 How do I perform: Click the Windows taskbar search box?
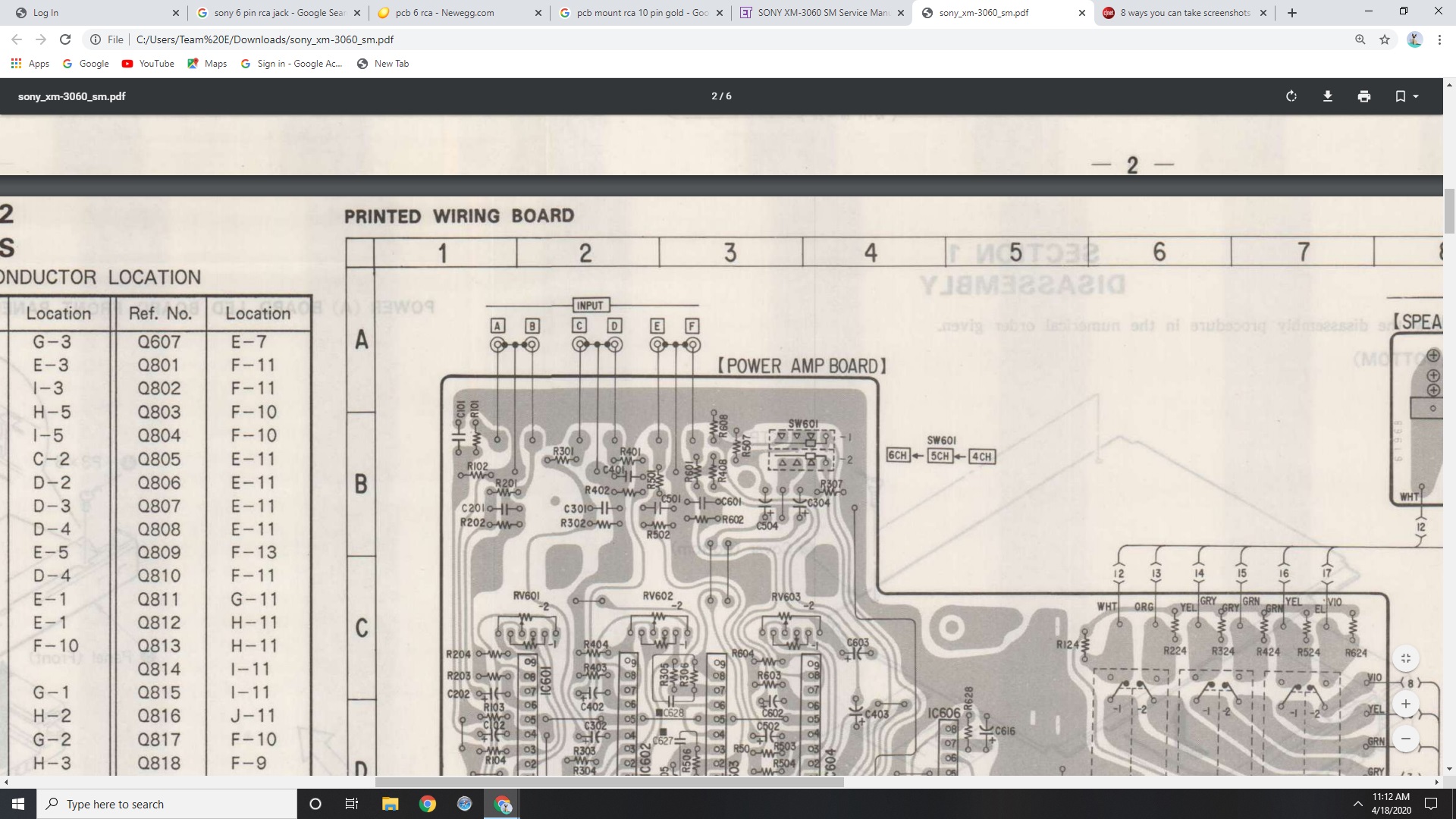coord(167,804)
